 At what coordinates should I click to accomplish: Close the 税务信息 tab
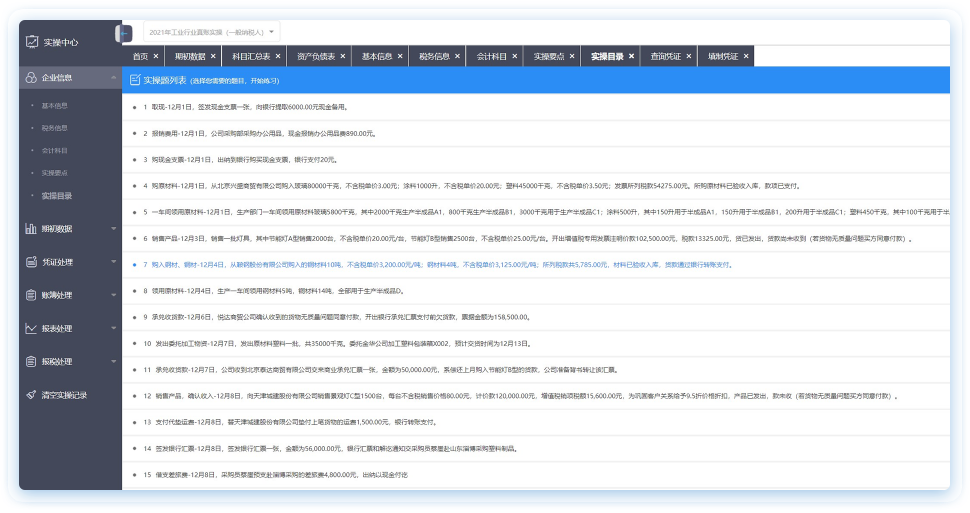click(x=457, y=56)
